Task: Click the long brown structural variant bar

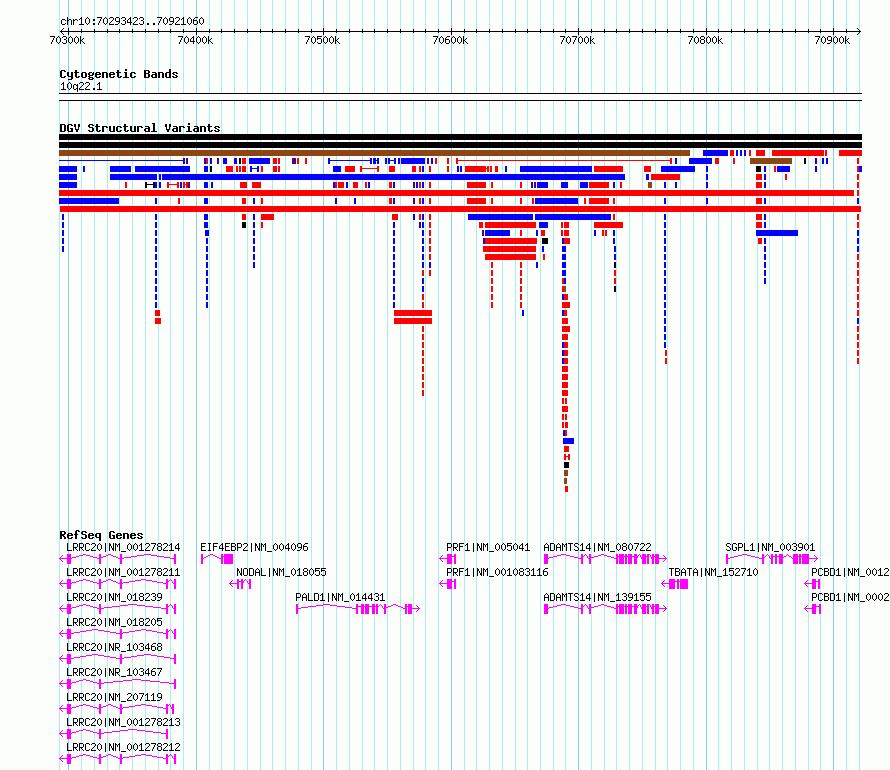Action: pyautogui.click(x=375, y=153)
